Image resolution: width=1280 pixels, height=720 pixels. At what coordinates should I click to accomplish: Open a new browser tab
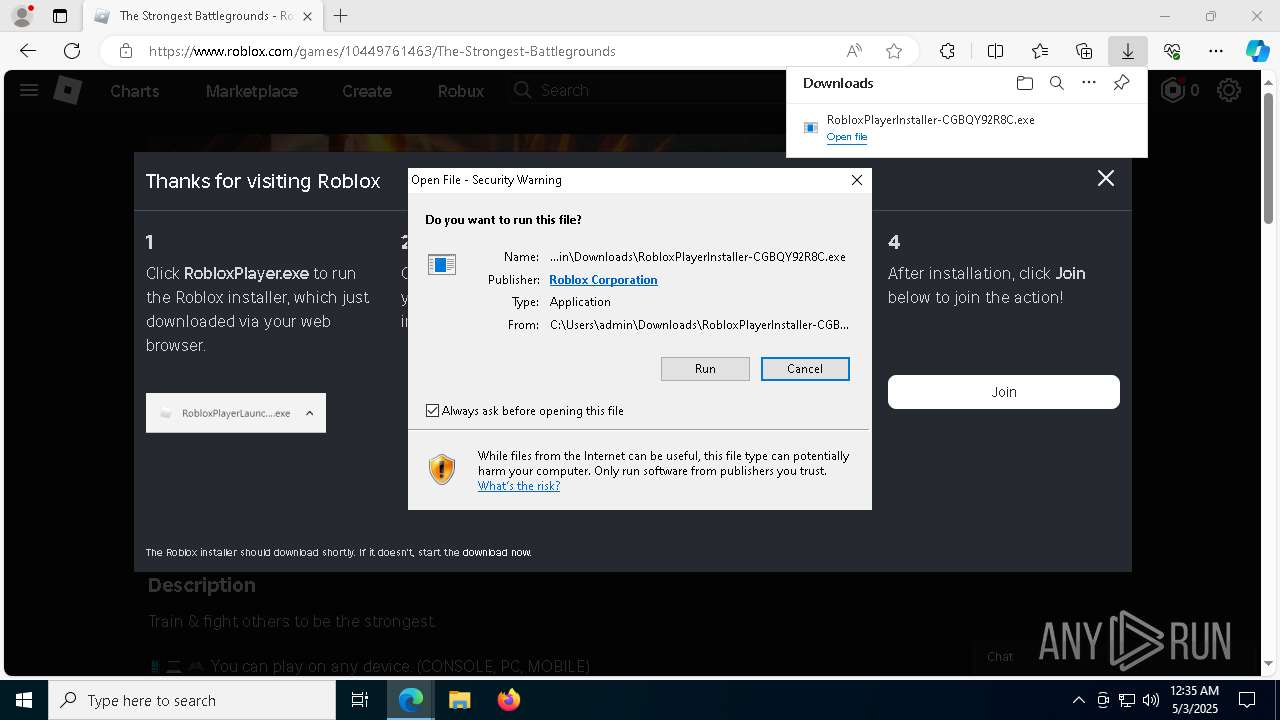[341, 16]
